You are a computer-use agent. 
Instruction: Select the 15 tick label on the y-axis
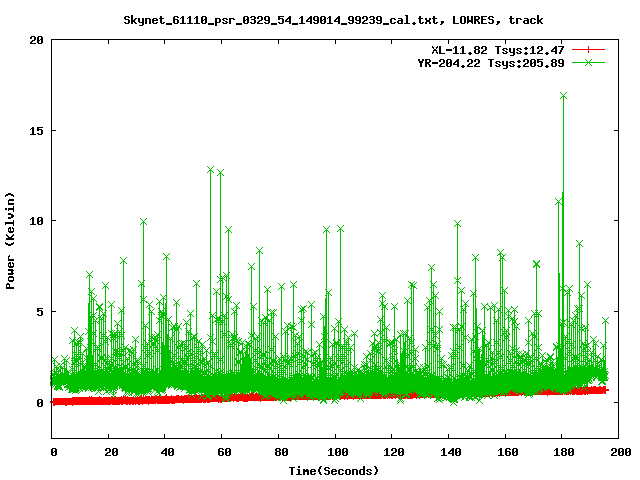[x=36, y=130]
